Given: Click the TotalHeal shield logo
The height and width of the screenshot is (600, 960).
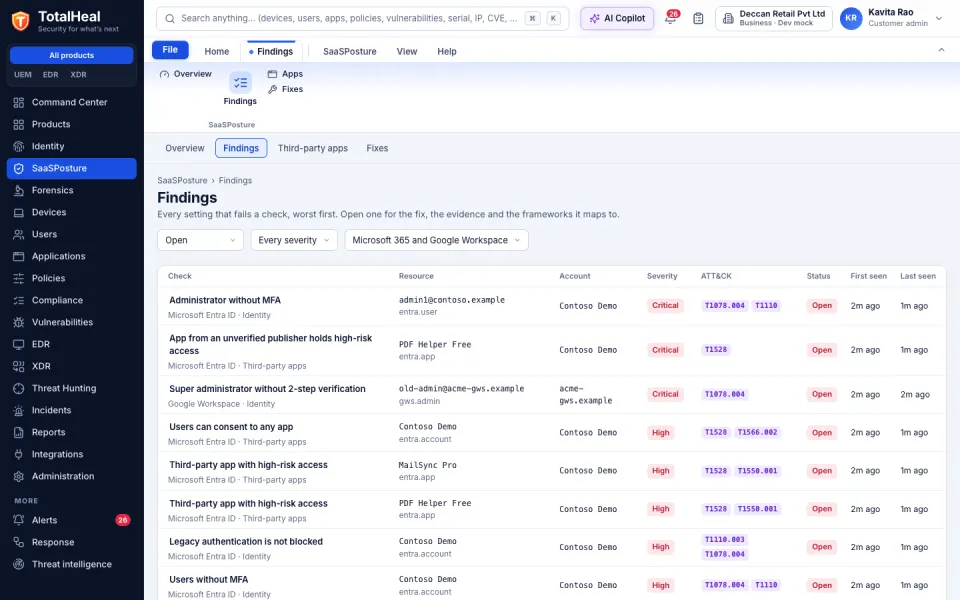Looking at the screenshot, I should tap(20, 21).
